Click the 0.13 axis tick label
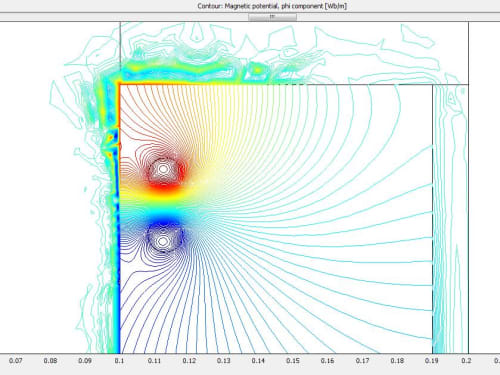Viewport: 500px width, 375px height. pos(224,361)
